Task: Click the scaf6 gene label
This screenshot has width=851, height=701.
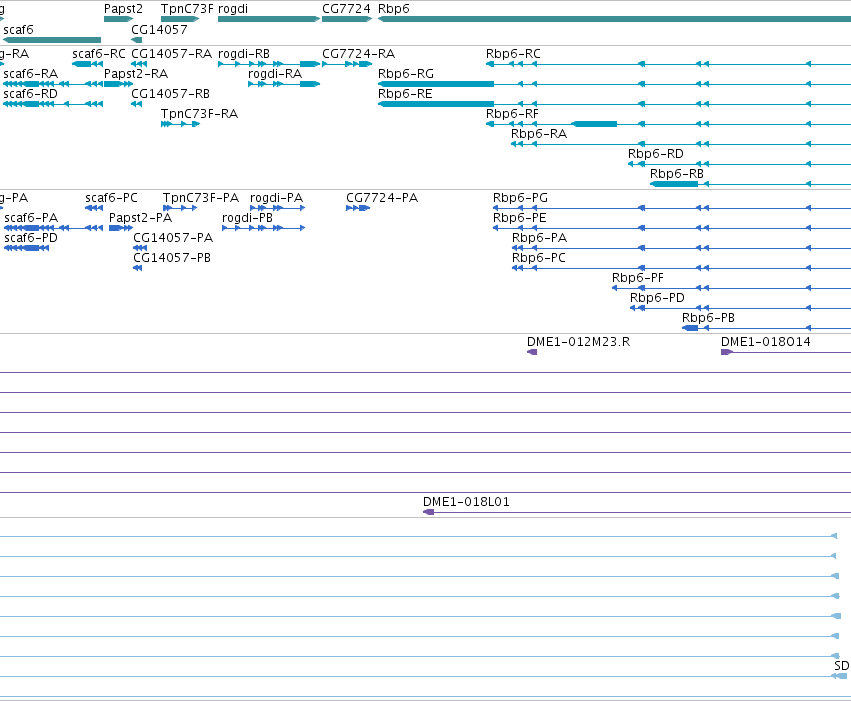Action: (x=18, y=29)
